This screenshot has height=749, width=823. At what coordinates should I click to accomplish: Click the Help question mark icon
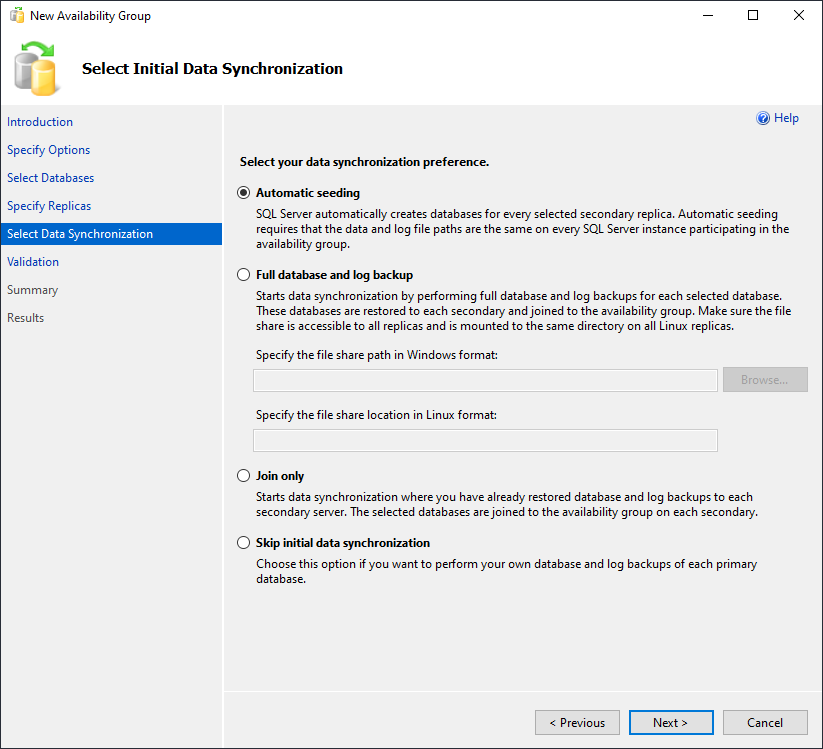pos(763,118)
